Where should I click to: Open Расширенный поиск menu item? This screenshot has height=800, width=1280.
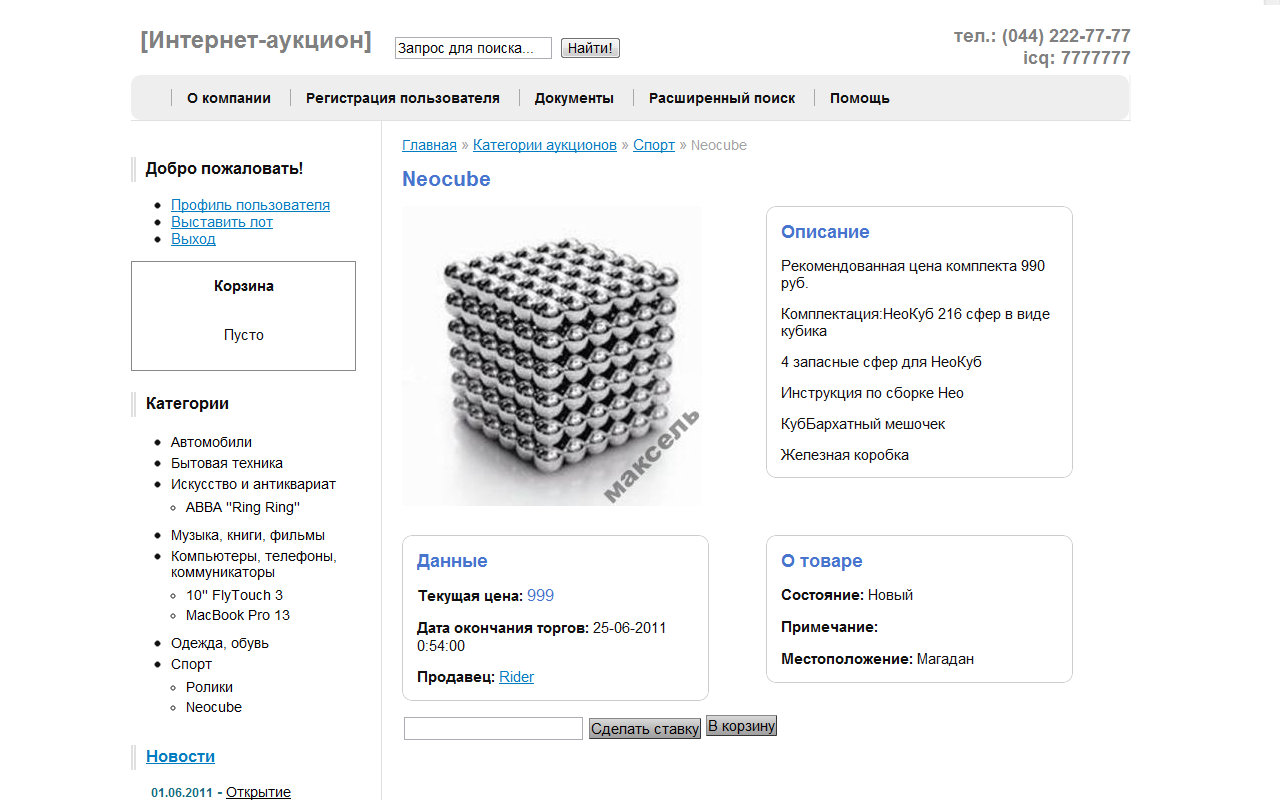[722, 98]
